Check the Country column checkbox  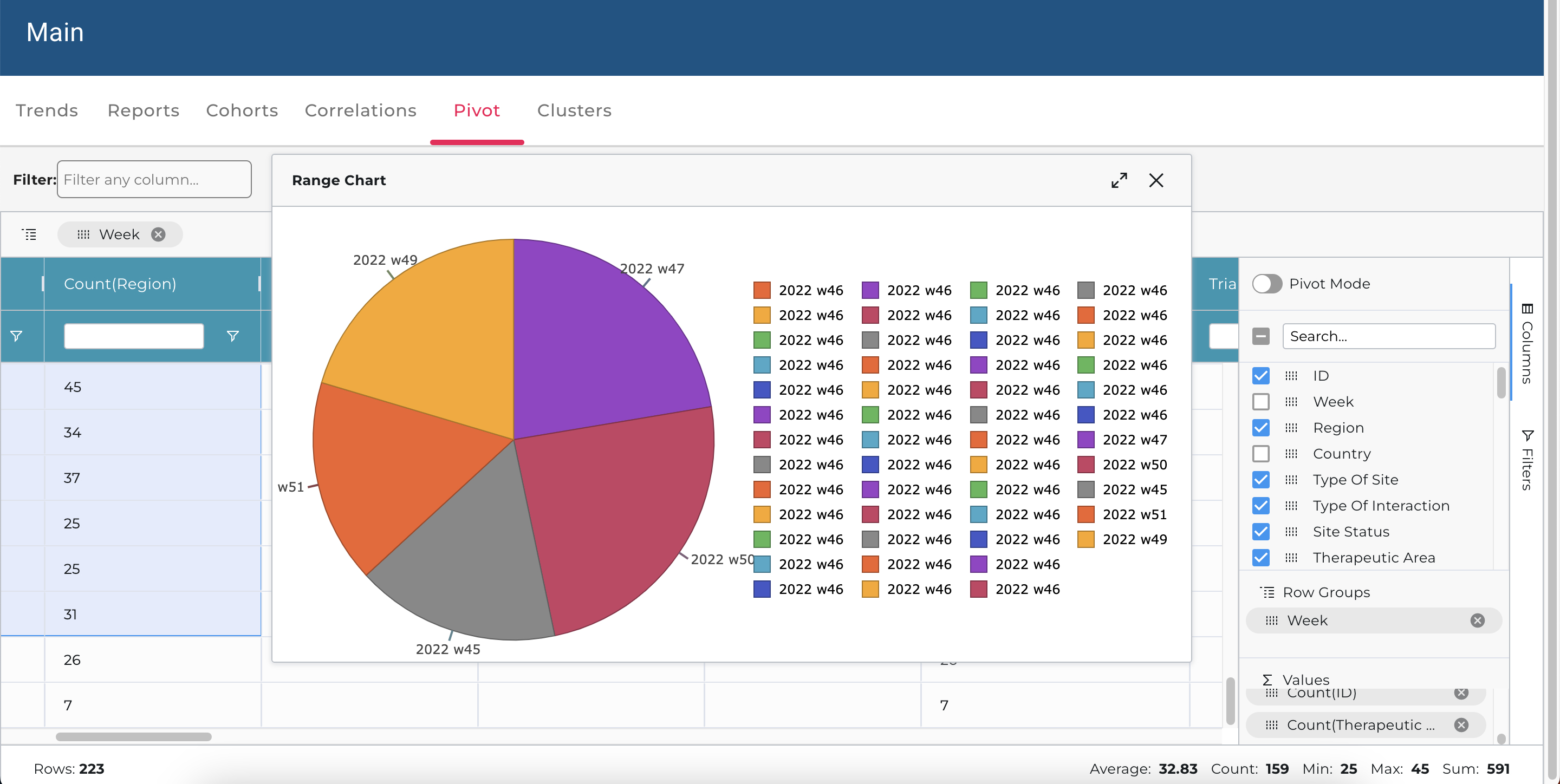(x=1261, y=454)
